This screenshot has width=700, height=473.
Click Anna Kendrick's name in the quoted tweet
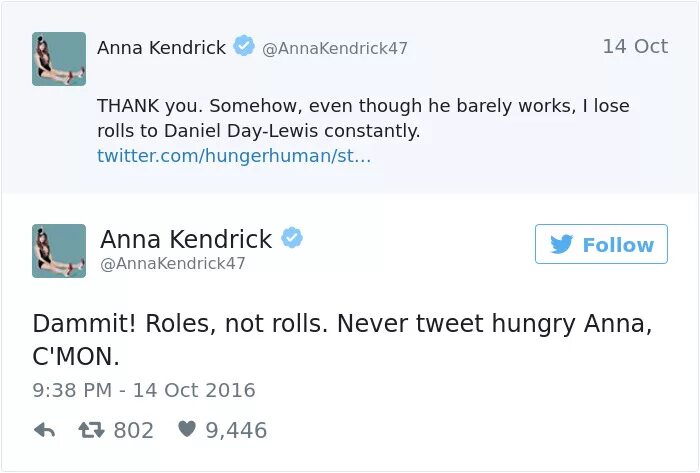coord(161,47)
